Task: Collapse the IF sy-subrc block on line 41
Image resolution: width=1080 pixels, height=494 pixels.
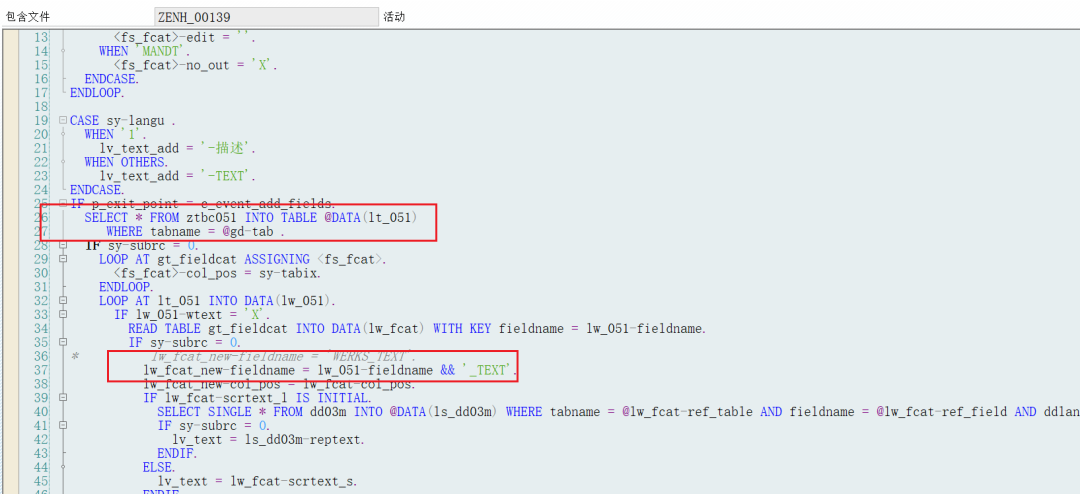Action: (63, 426)
